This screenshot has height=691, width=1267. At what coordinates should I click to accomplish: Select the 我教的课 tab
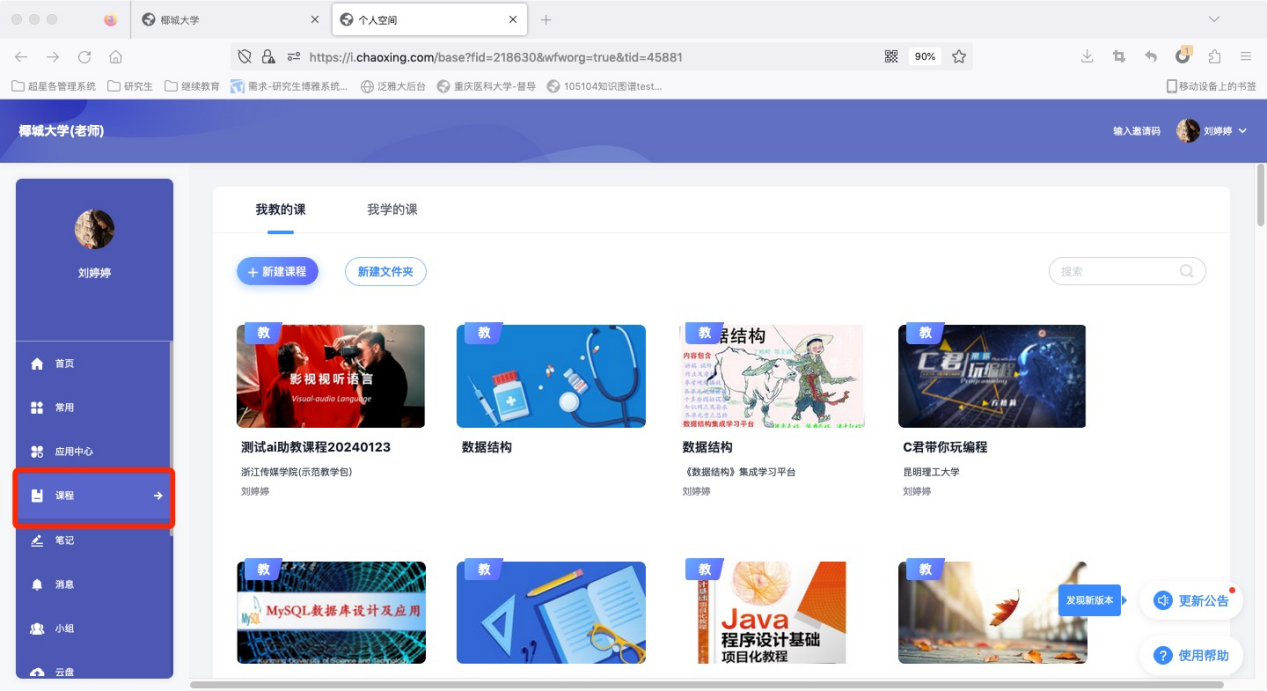280,210
